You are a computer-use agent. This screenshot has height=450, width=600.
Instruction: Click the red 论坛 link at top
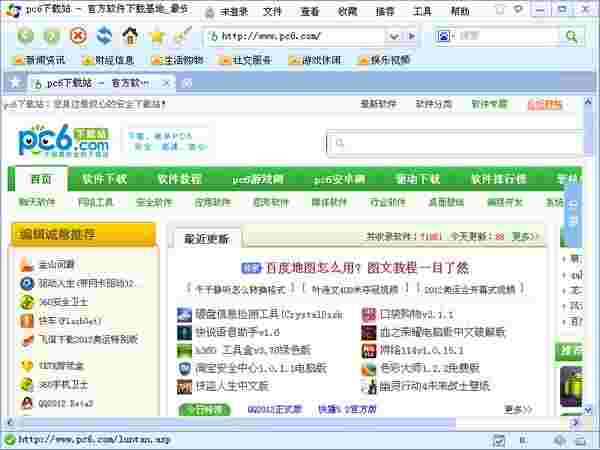[x=545, y=104]
